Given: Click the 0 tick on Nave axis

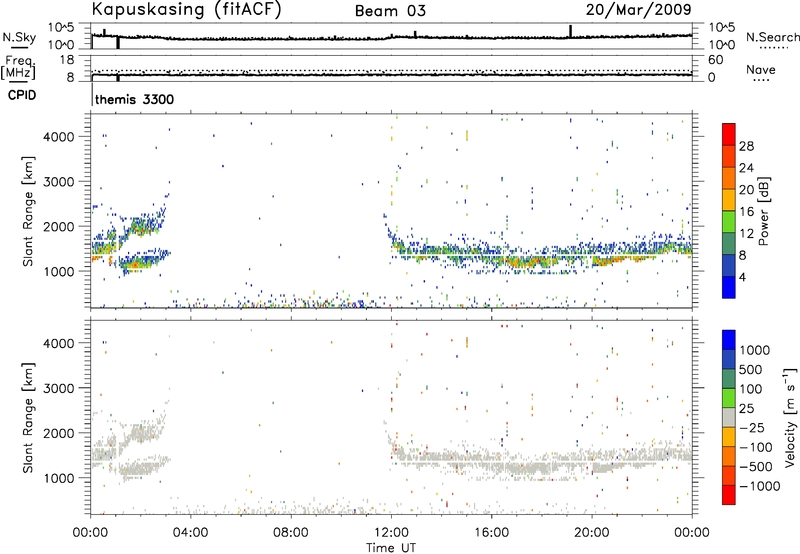Looking at the screenshot, I should (x=712, y=78).
